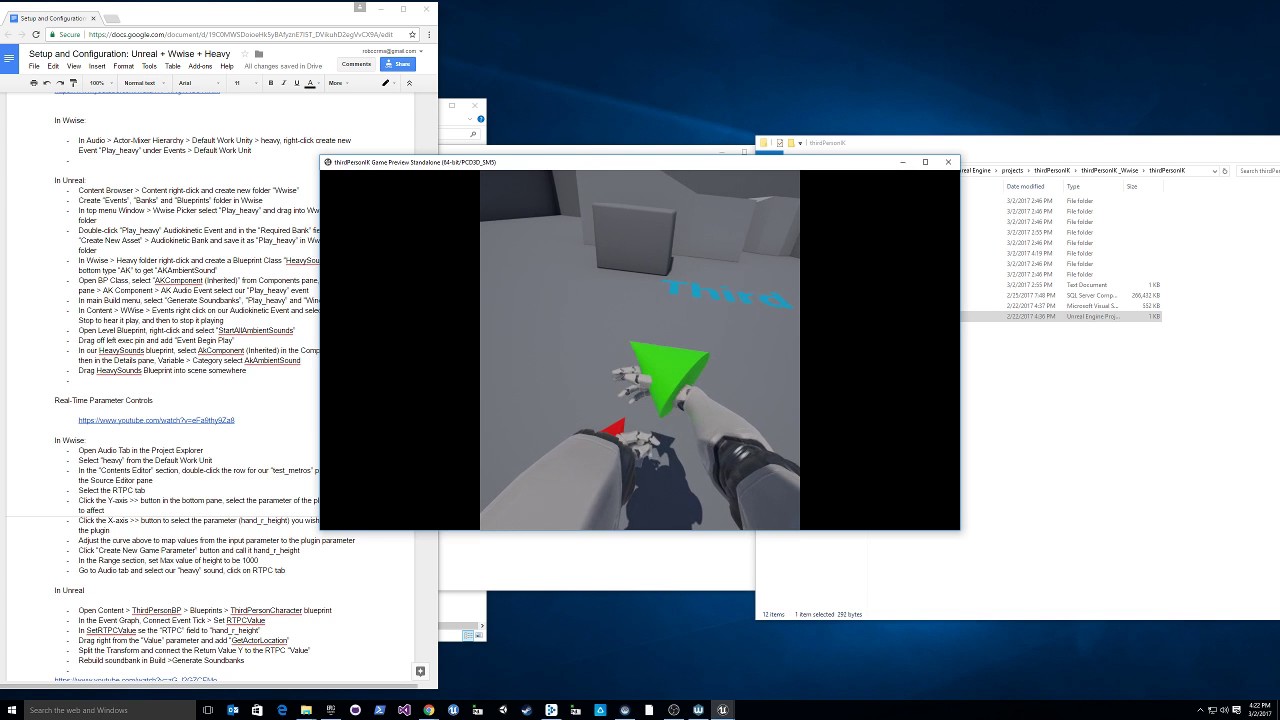Open the move-to-folder icon beside the title

point(259,54)
